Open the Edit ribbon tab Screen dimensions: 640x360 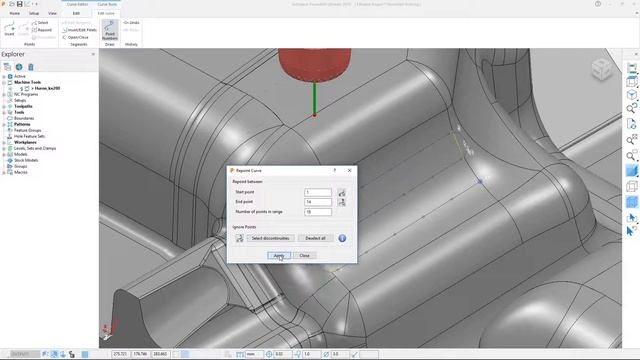point(76,13)
